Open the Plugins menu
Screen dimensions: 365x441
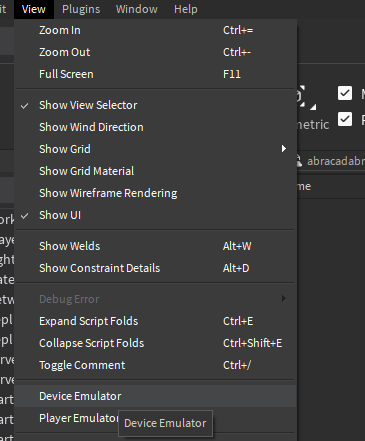point(81,9)
